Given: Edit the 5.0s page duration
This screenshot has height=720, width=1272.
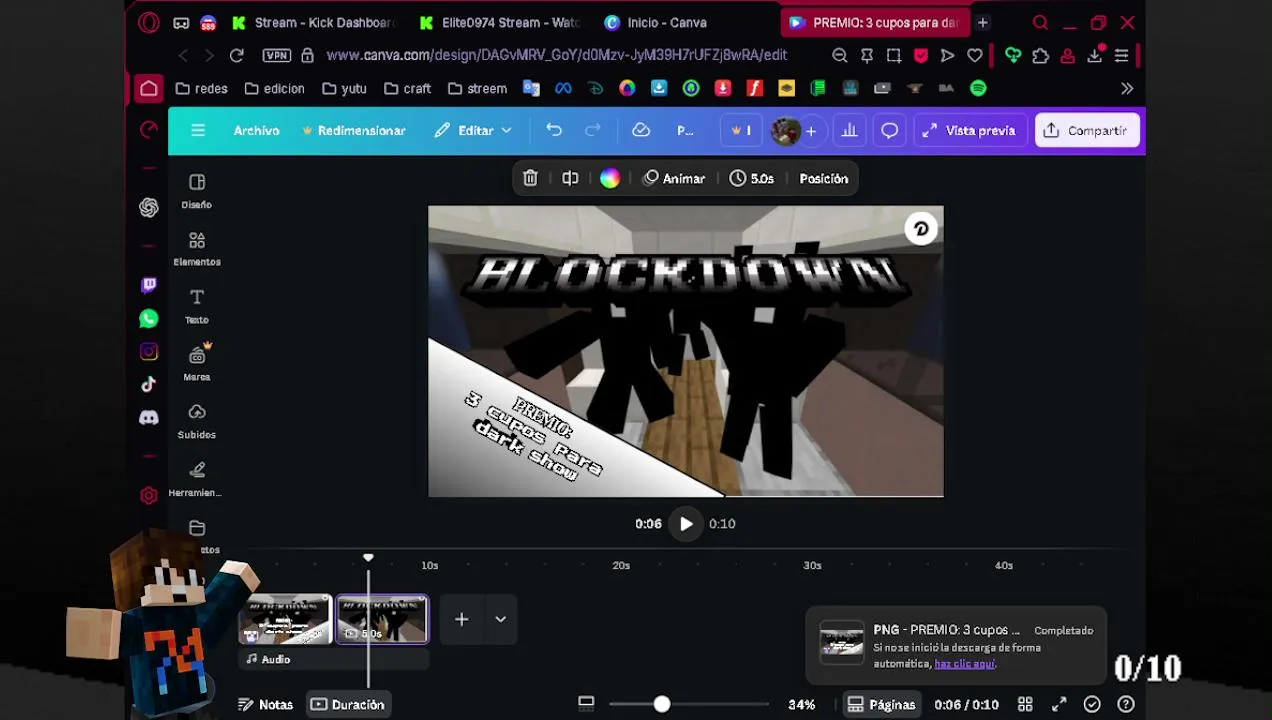Looking at the screenshot, I should [751, 179].
